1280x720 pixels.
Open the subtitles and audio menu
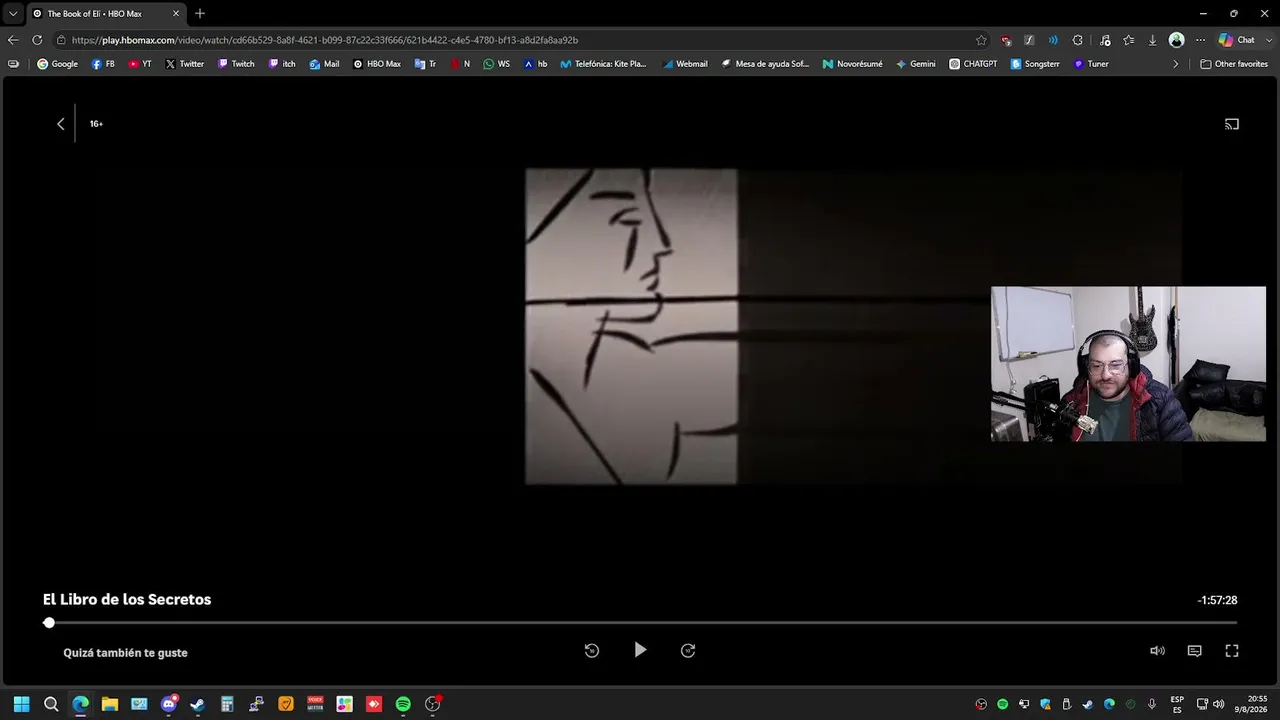coord(1194,651)
